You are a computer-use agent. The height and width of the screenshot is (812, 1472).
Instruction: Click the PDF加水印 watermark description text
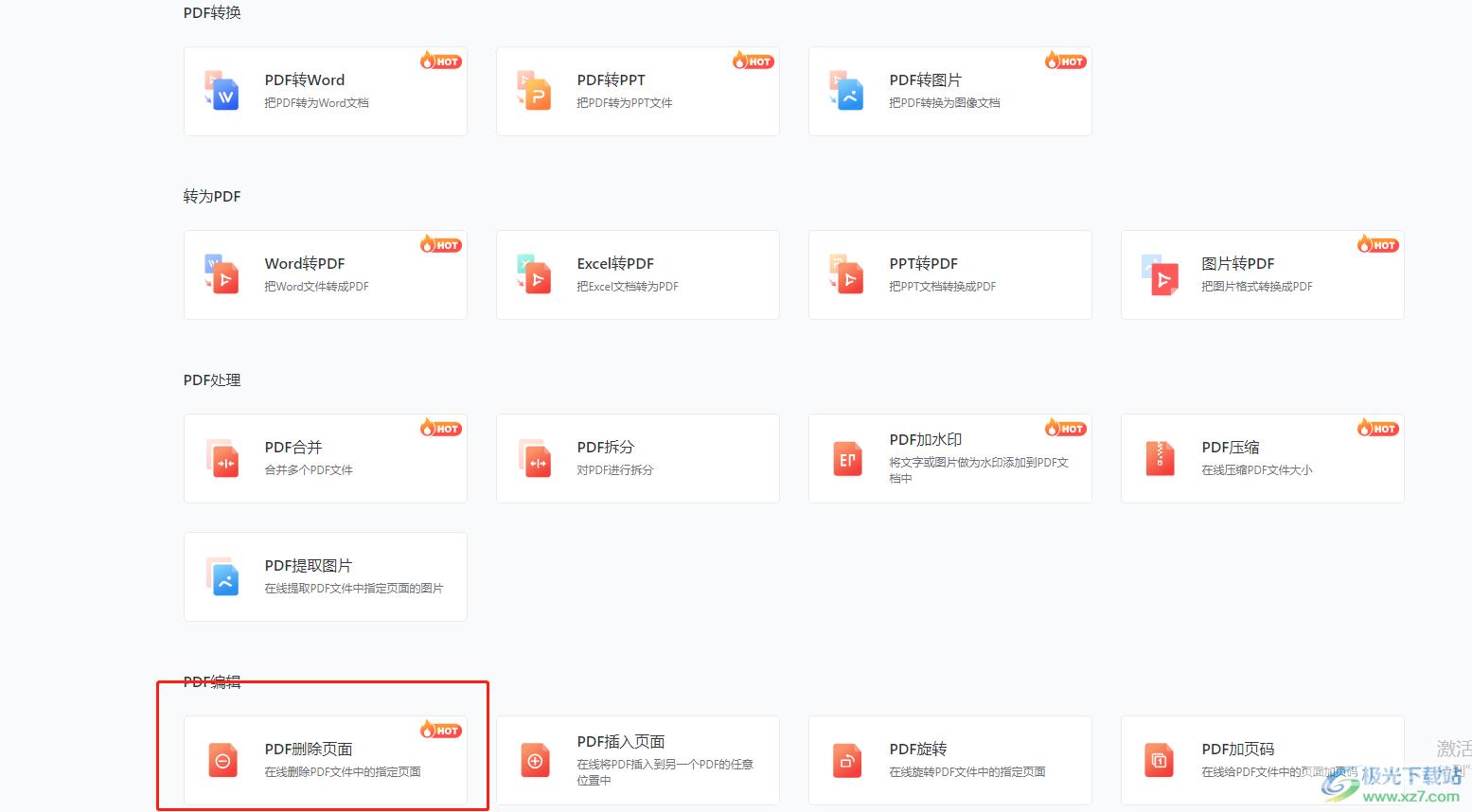pyautogui.click(x=979, y=470)
